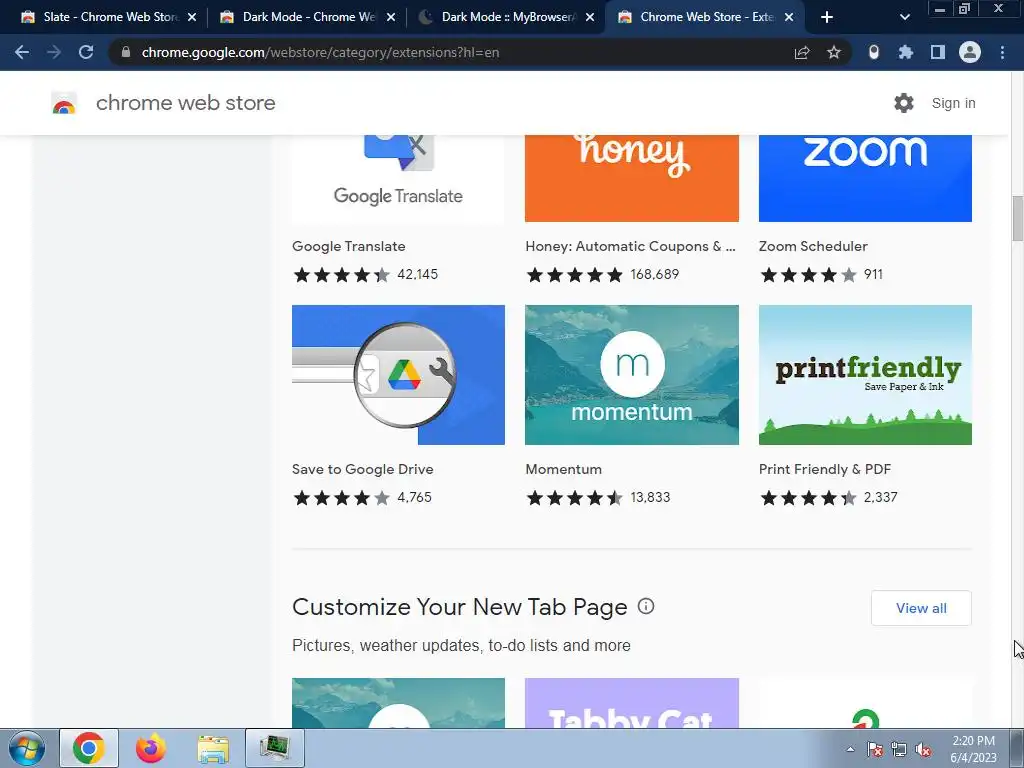Close the Chrome Web Store - Extensions tab

[789, 18]
